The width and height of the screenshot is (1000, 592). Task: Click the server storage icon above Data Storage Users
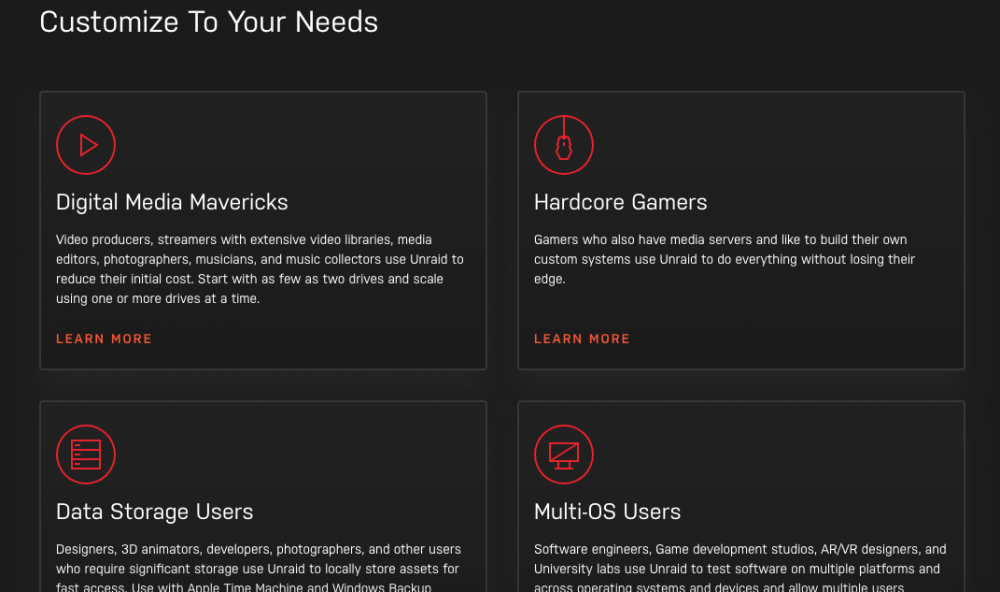click(x=85, y=454)
